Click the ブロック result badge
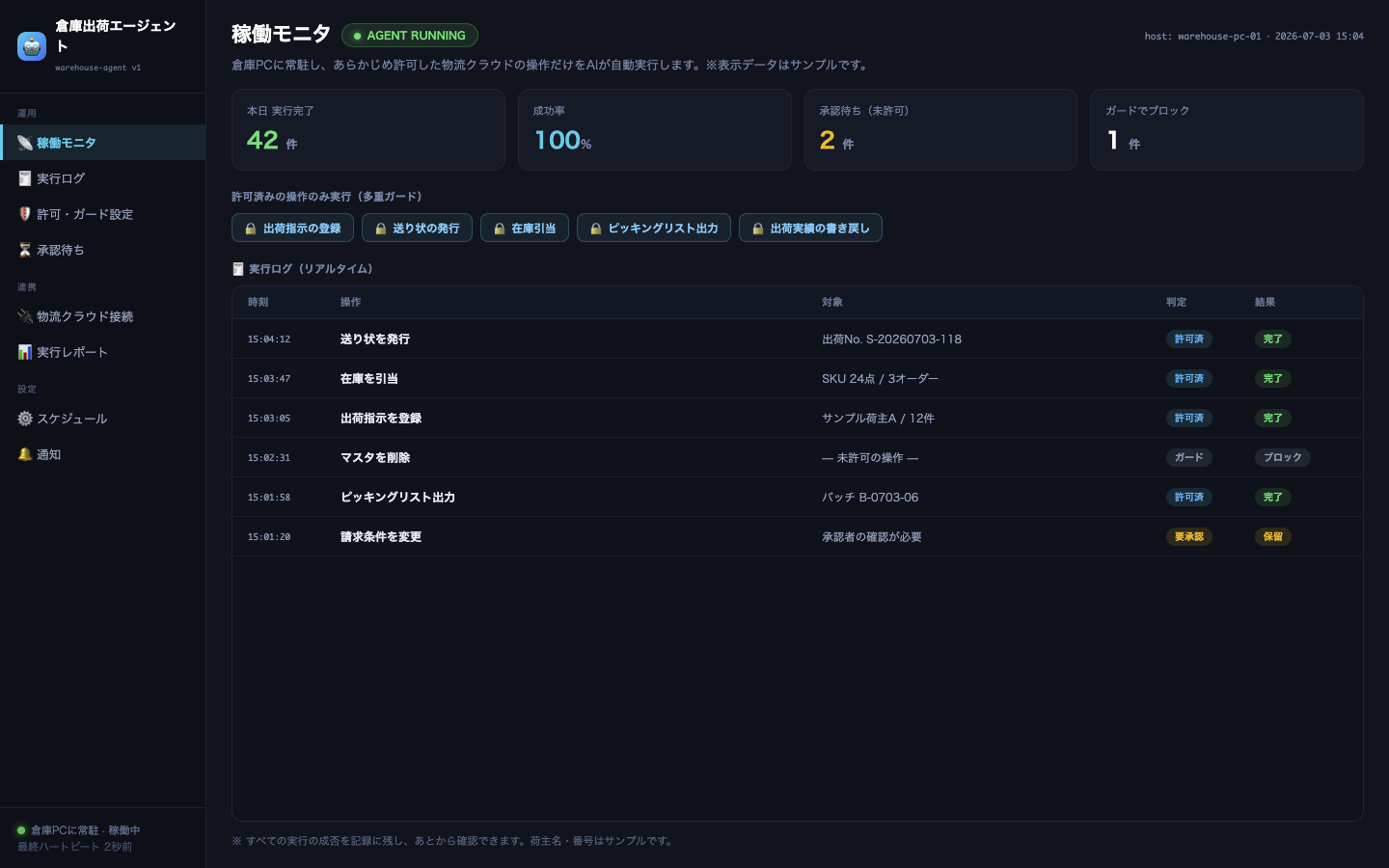Image resolution: width=1389 pixels, height=868 pixels. tap(1283, 458)
